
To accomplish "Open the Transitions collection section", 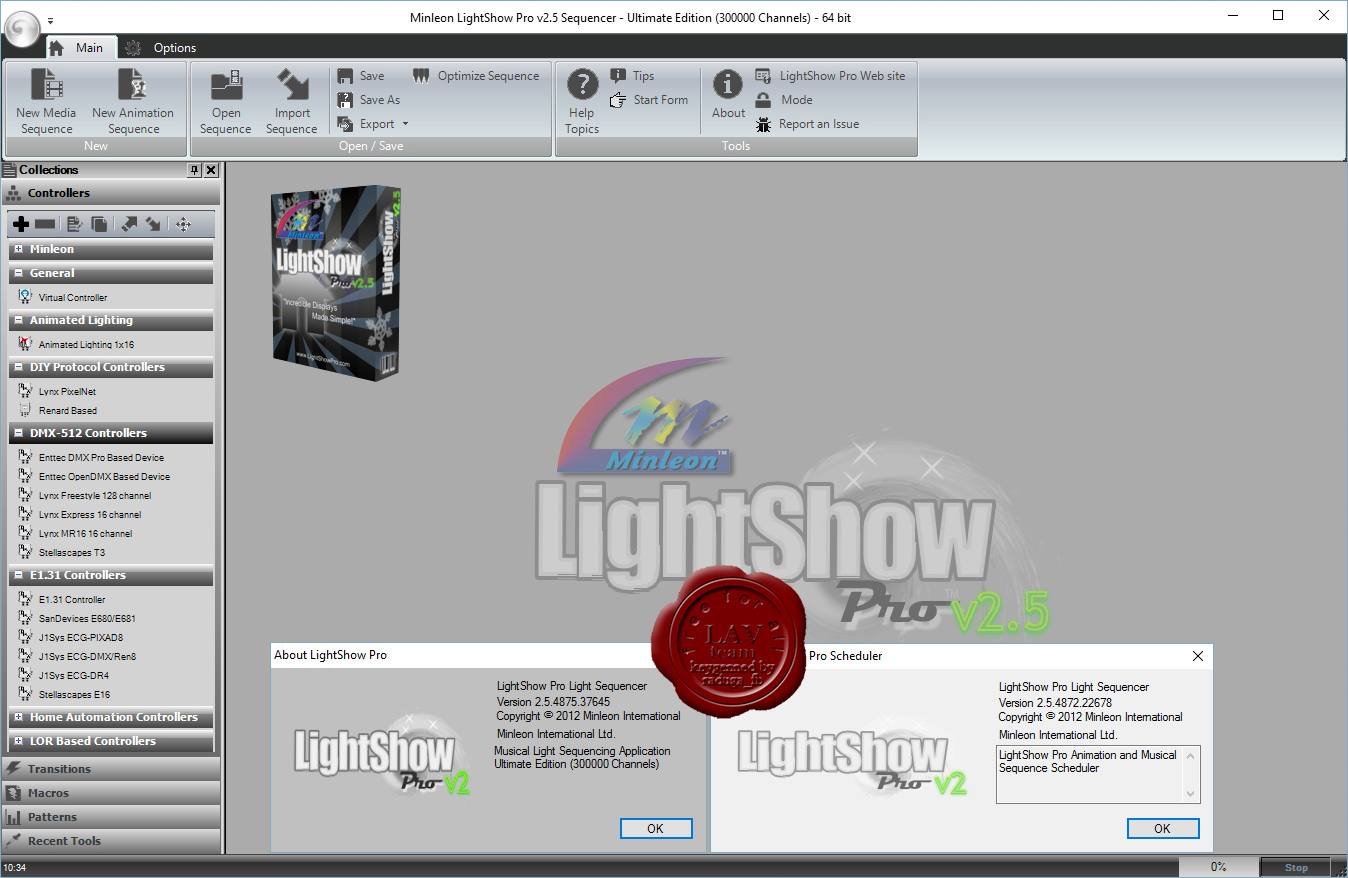I will [x=110, y=769].
